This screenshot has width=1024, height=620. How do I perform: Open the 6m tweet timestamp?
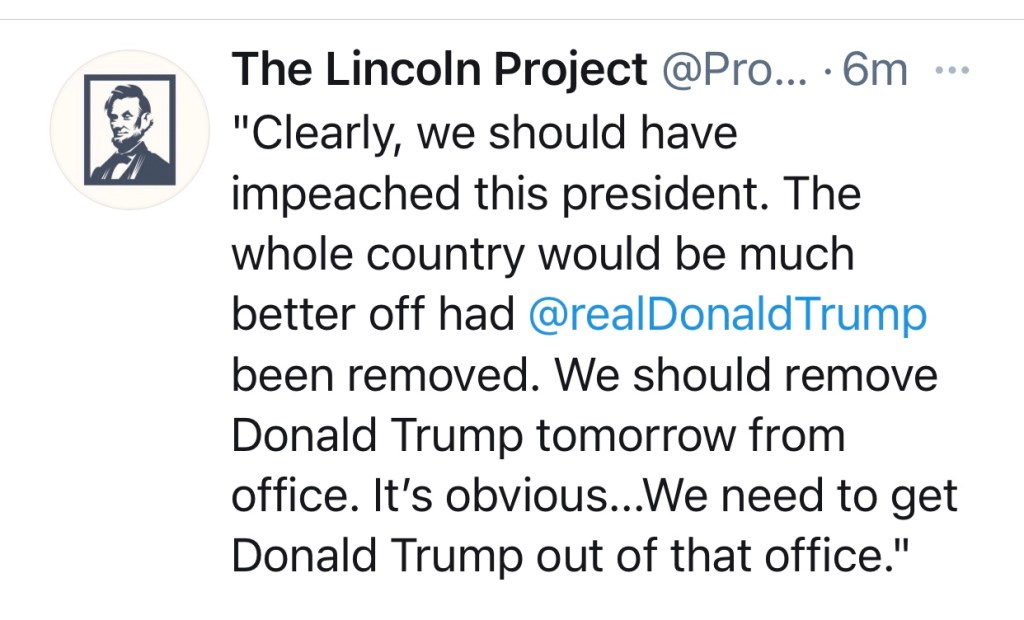coord(874,70)
